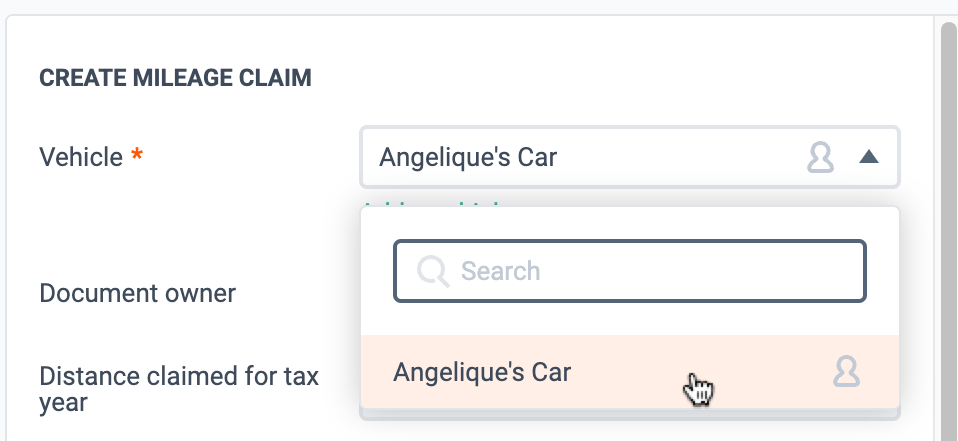Image resolution: width=958 pixels, height=441 pixels.
Task: Click the Vehicle field label
Action: [81, 157]
